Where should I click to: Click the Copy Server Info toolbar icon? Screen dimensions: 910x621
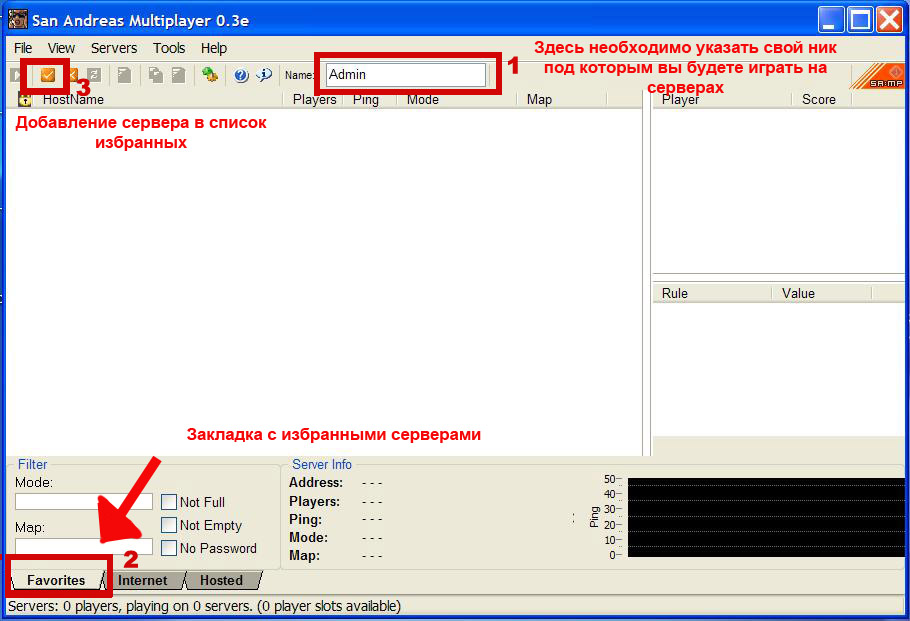coord(156,75)
